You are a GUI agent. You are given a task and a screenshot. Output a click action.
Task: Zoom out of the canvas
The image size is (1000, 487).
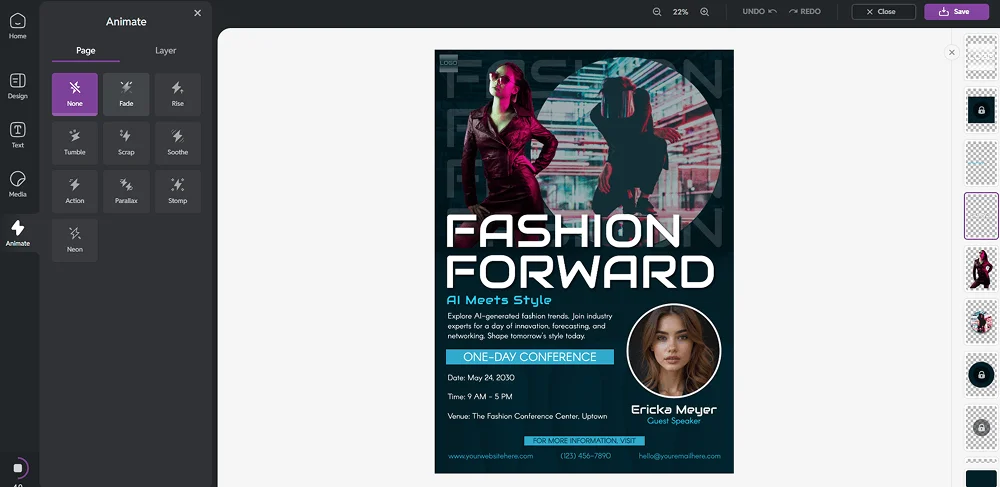(x=657, y=12)
